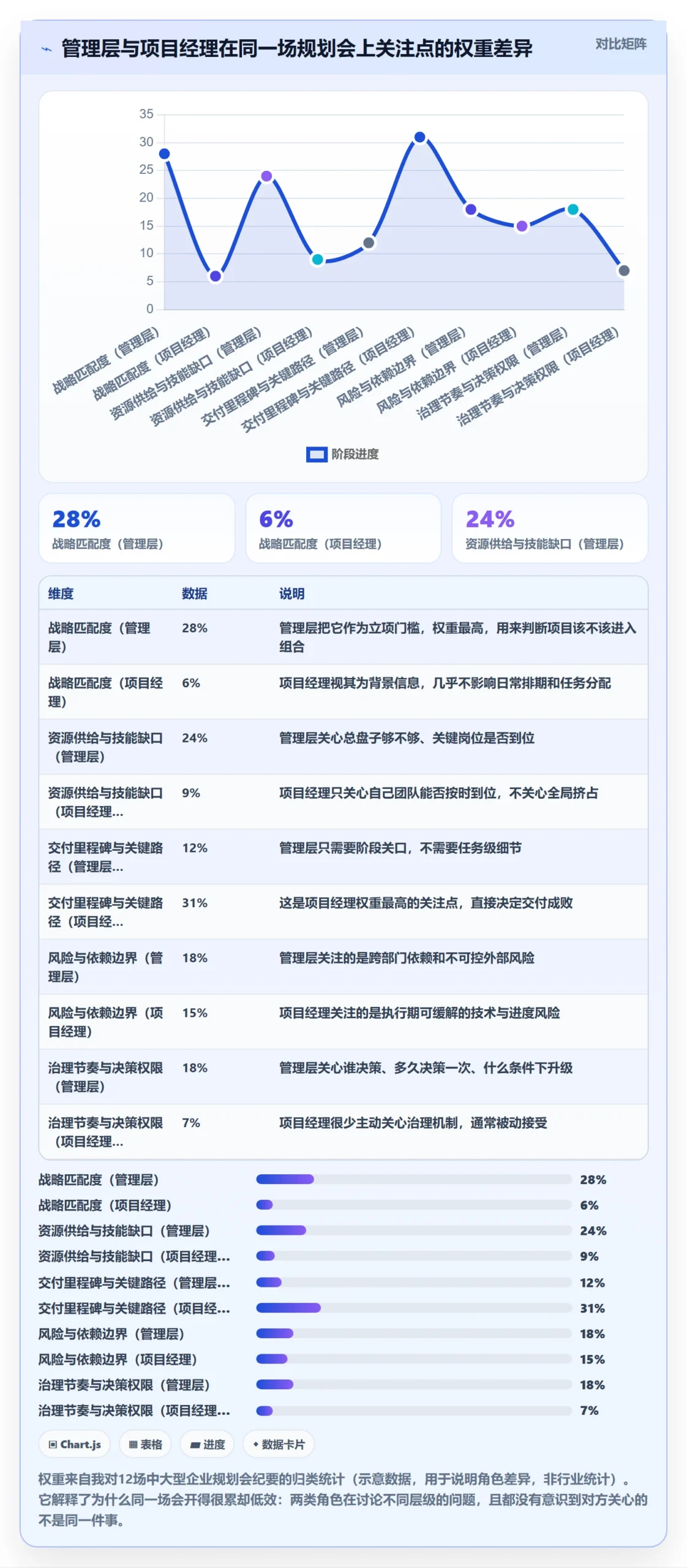Click the 6% 战略匹配度（项目经理）stat card
This screenshot has height=1568, width=687.
[343, 528]
